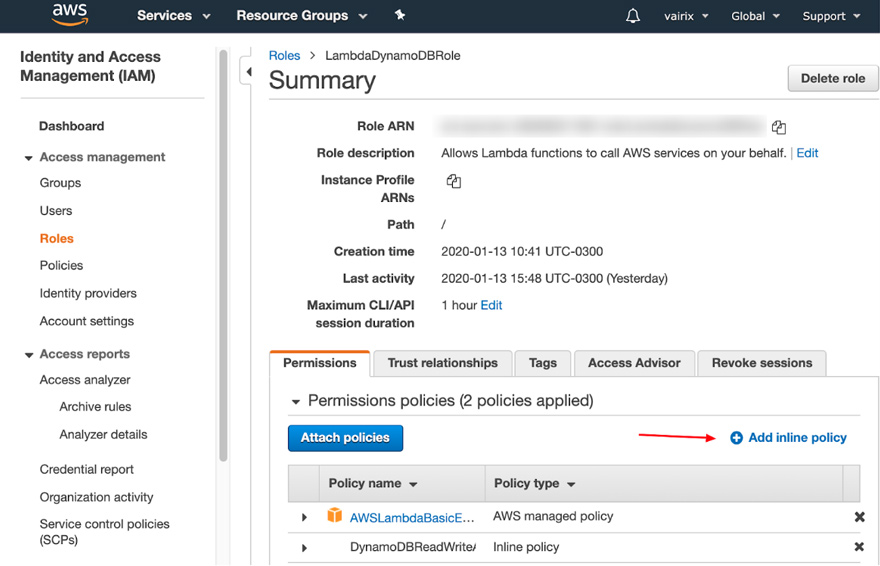Viewport: 880px width, 566px height.
Task: Go to the IAM Dashboard
Action: [71, 126]
